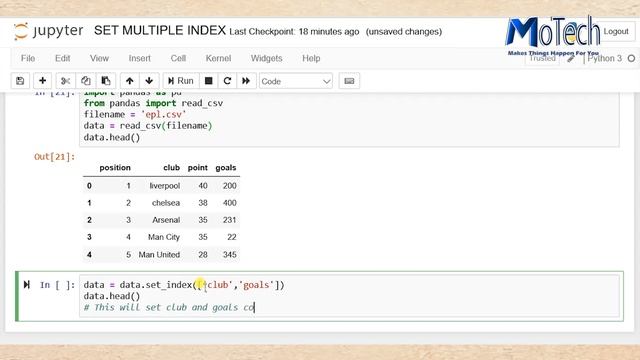Click Last Checkpoint 18 minutes ago text
Viewport: 640px width, 360px height.
click(x=294, y=32)
